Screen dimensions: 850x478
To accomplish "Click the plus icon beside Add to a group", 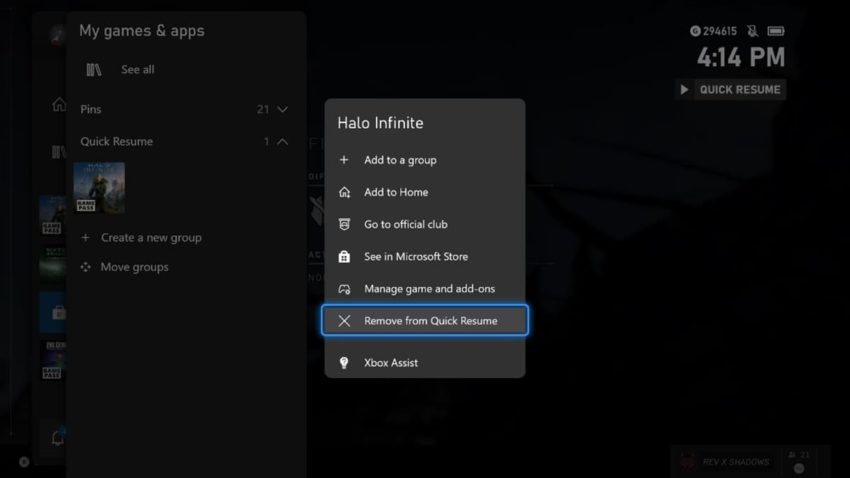I will tap(344, 160).
